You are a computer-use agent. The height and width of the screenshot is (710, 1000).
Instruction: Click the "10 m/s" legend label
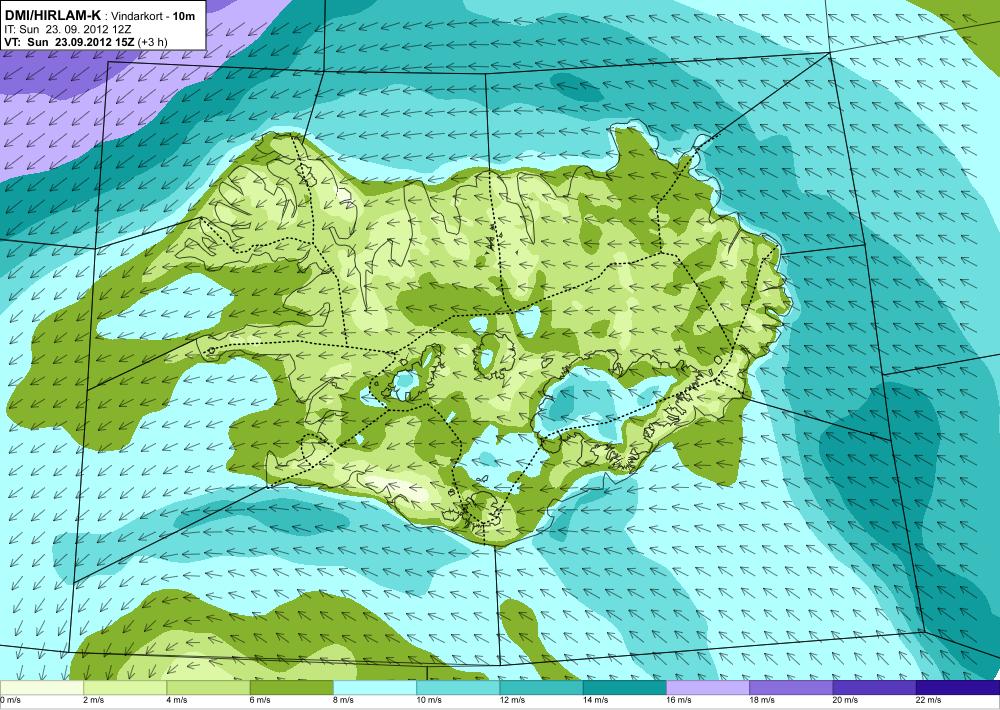pos(429,700)
